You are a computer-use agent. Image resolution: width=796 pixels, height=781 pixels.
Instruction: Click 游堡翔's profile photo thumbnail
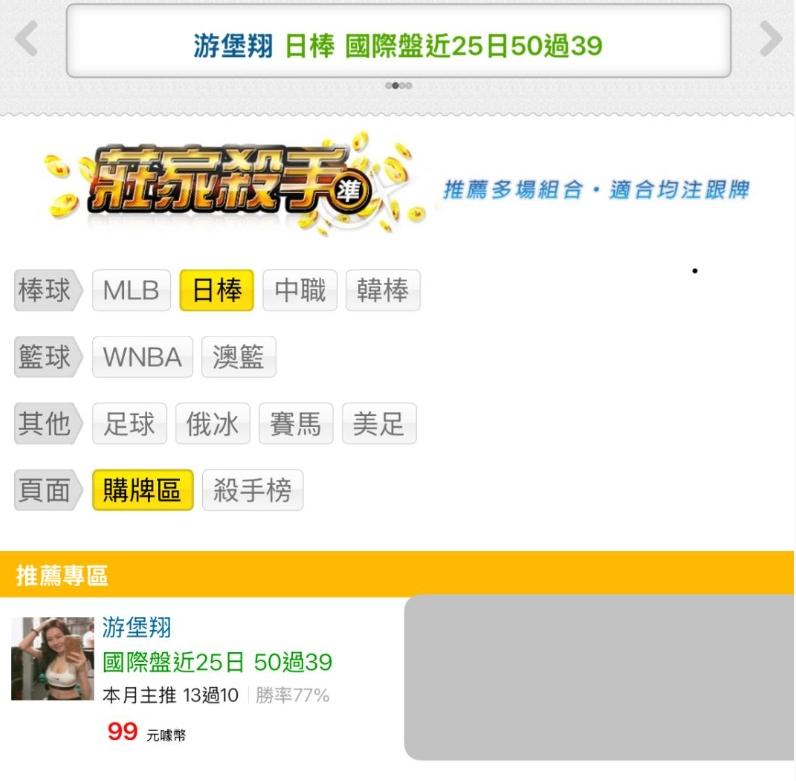click(52, 659)
